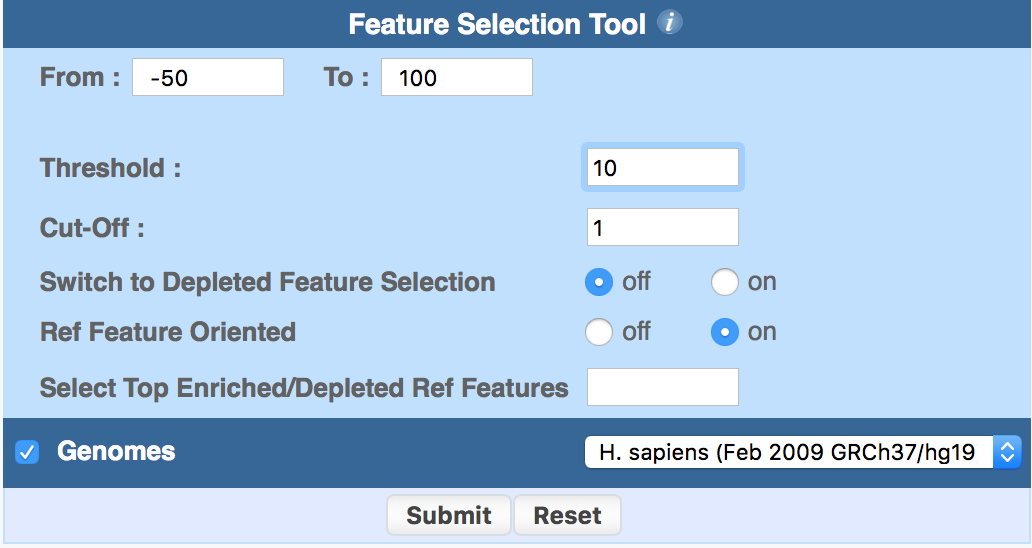Screen dimensions: 1032x548
Task: Click the From input field
Action: [208, 78]
